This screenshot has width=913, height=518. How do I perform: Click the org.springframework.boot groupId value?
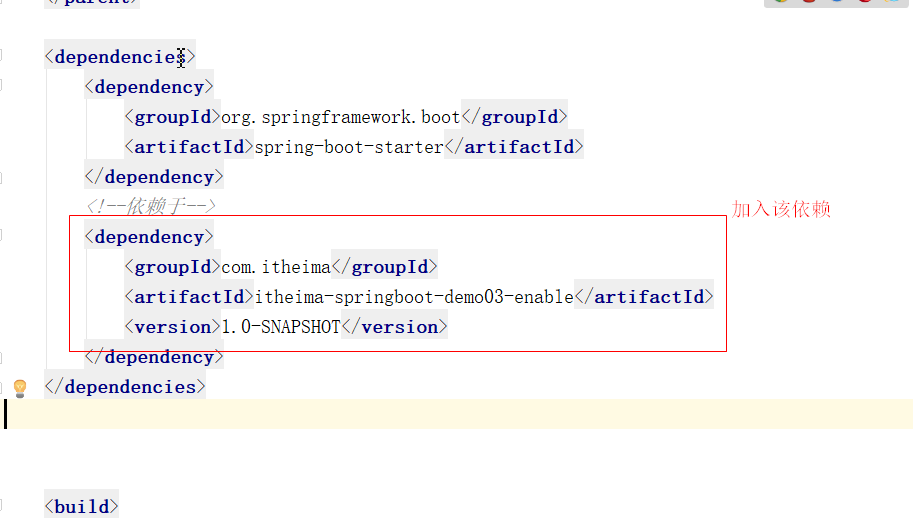coord(340,117)
